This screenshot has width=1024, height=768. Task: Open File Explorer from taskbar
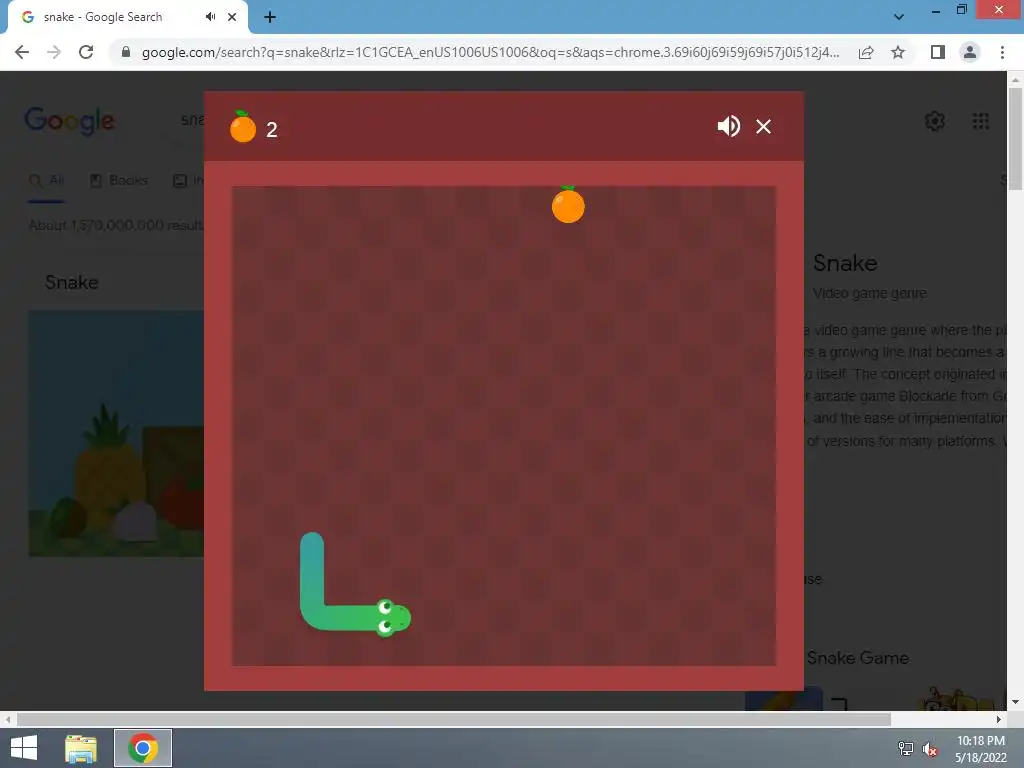[x=81, y=748]
